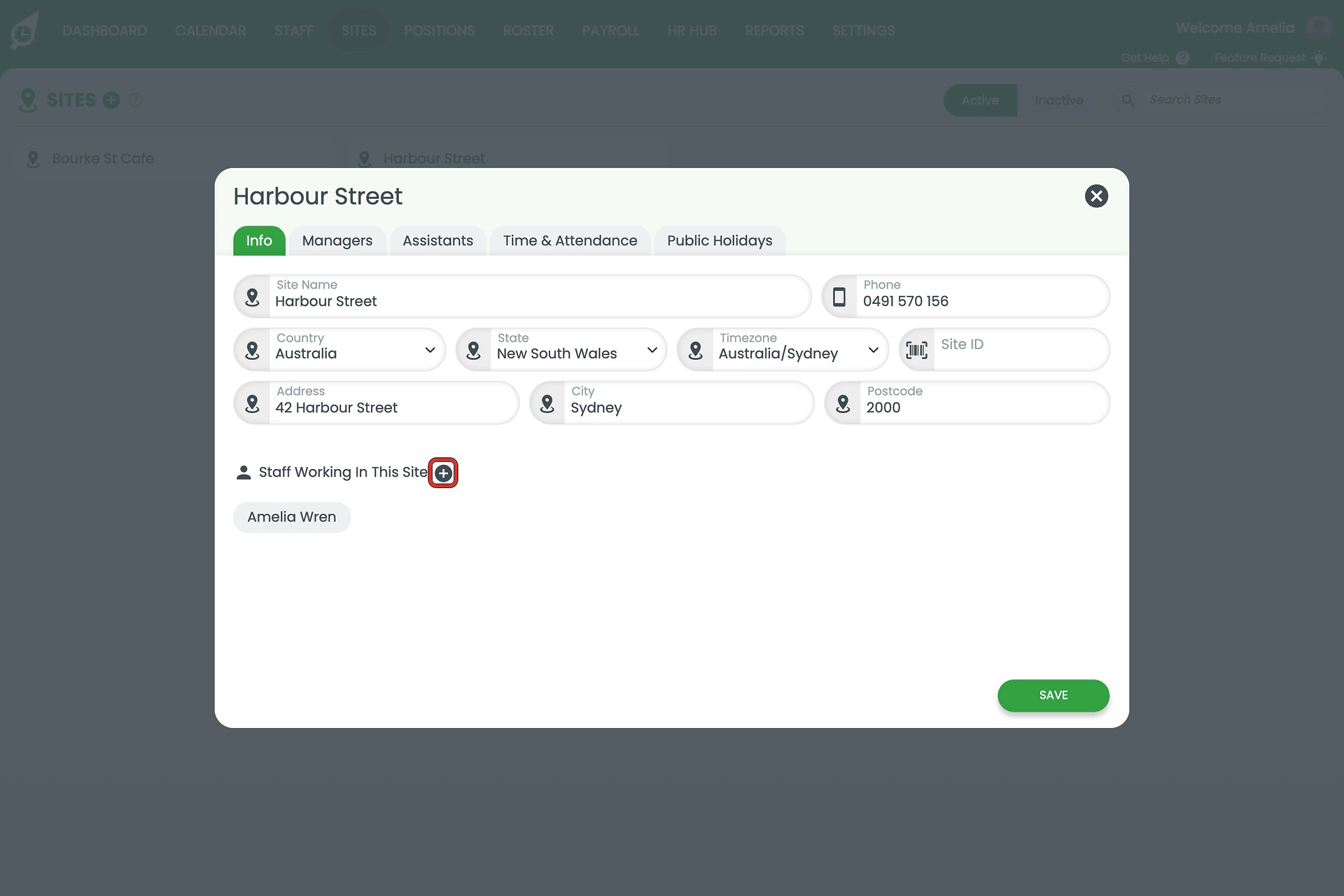The image size is (1344, 896).
Task: Open the Payroll menu
Action: pos(610,31)
